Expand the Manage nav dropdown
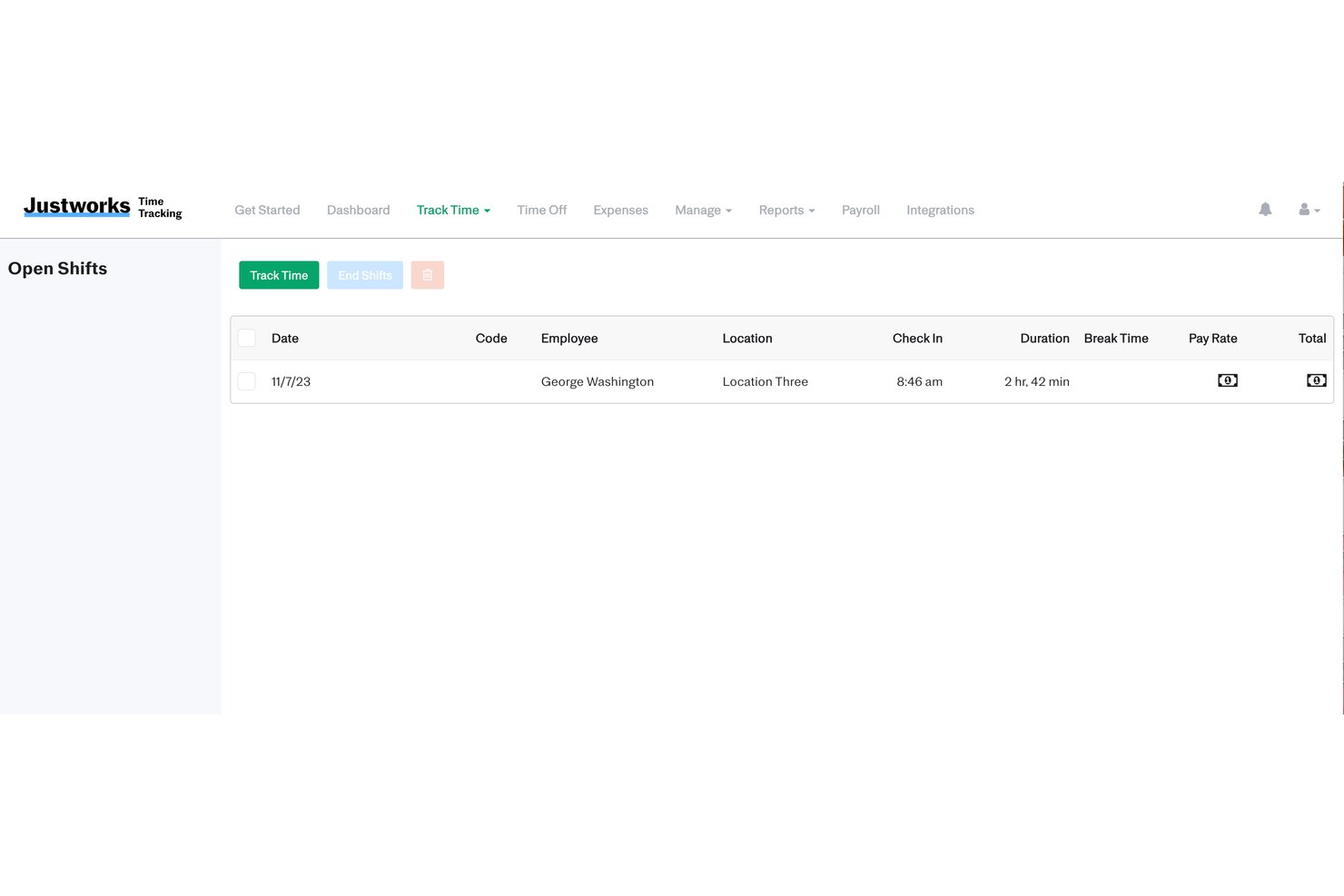Viewport: 1344px width, 896px height. [x=703, y=210]
